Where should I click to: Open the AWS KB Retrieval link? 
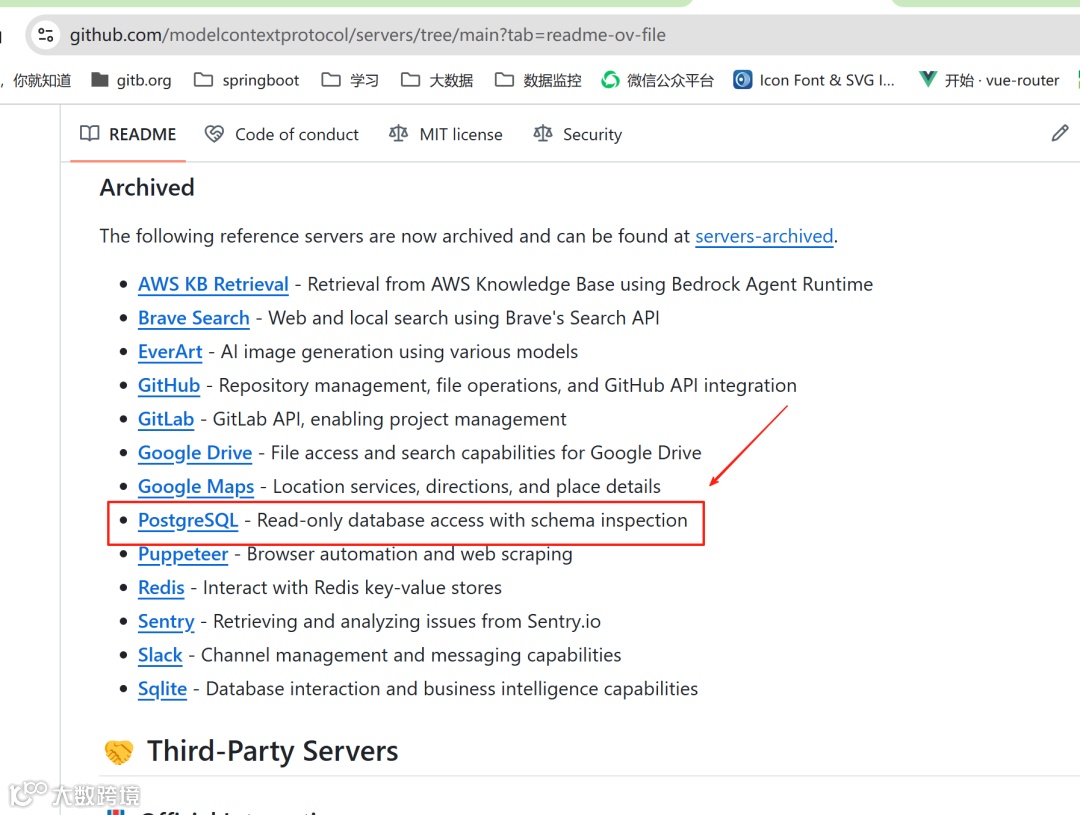pyautogui.click(x=213, y=285)
